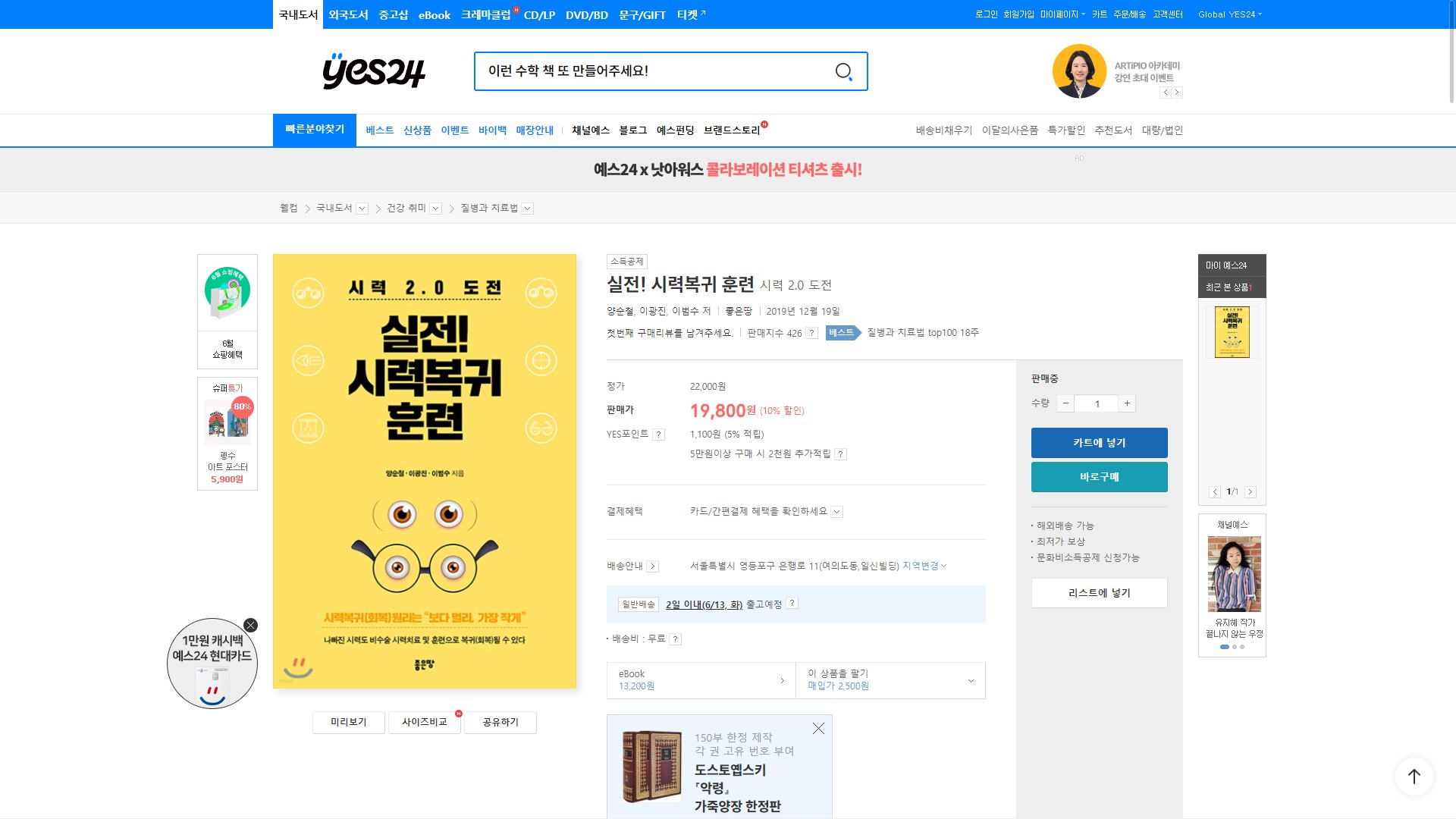
Task: Expand the 질병과 치료법 breadcrumb dropdown
Action: coord(528,209)
